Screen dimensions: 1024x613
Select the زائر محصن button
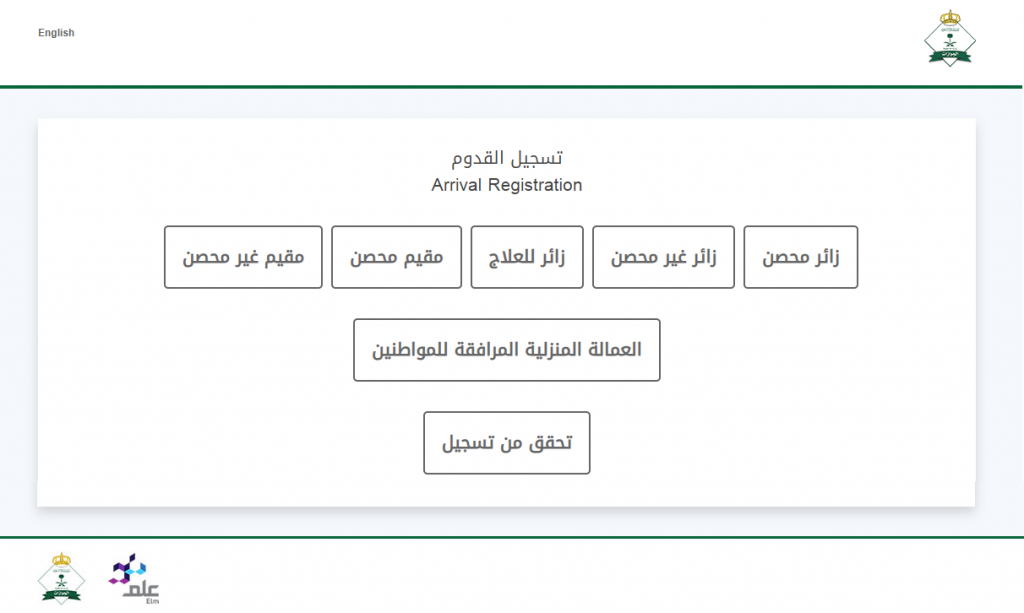pos(801,257)
